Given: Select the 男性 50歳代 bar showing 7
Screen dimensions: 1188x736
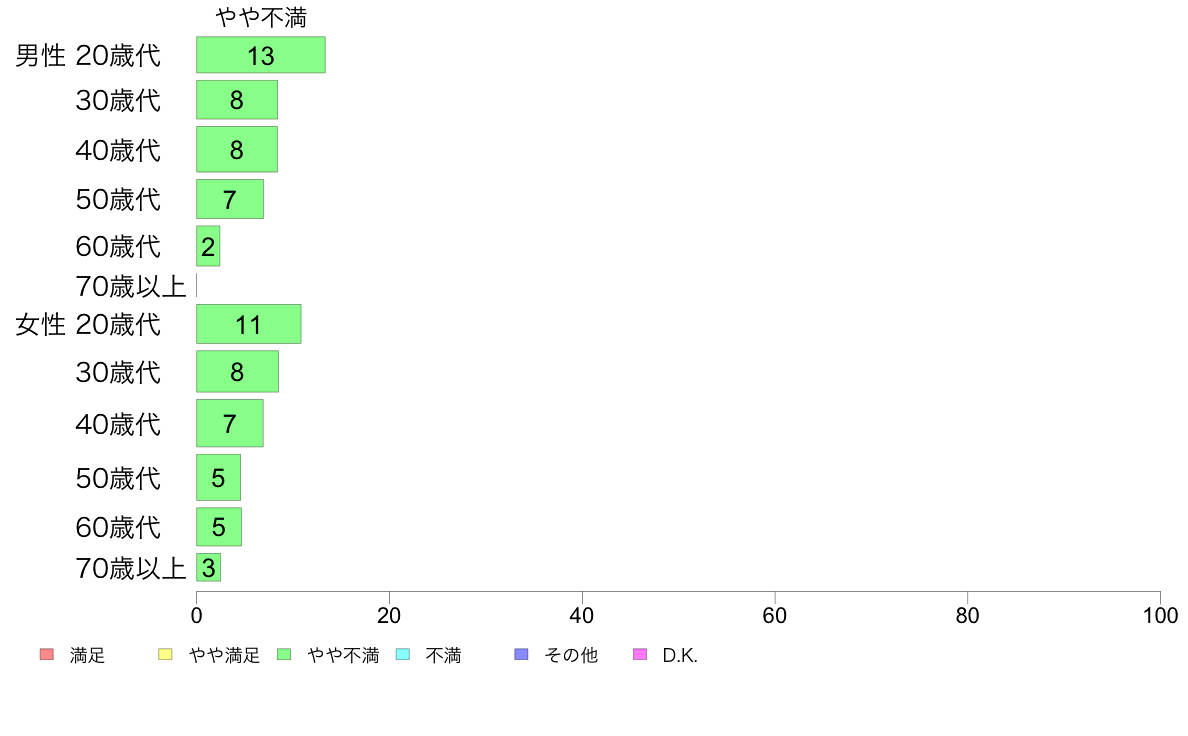Looking at the screenshot, I should [230, 199].
